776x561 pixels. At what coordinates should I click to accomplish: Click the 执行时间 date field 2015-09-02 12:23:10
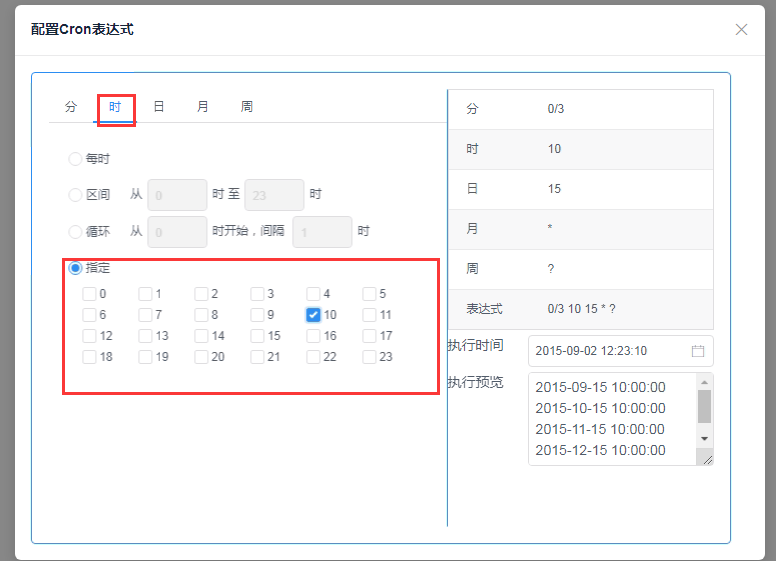point(621,351)
